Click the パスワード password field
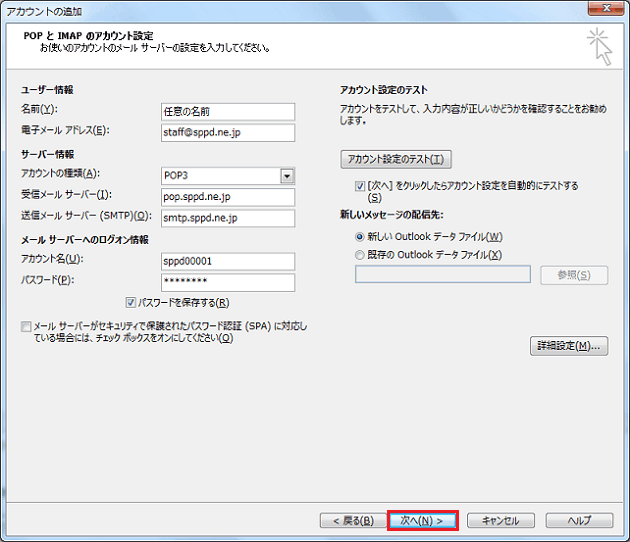 point(227,282)
